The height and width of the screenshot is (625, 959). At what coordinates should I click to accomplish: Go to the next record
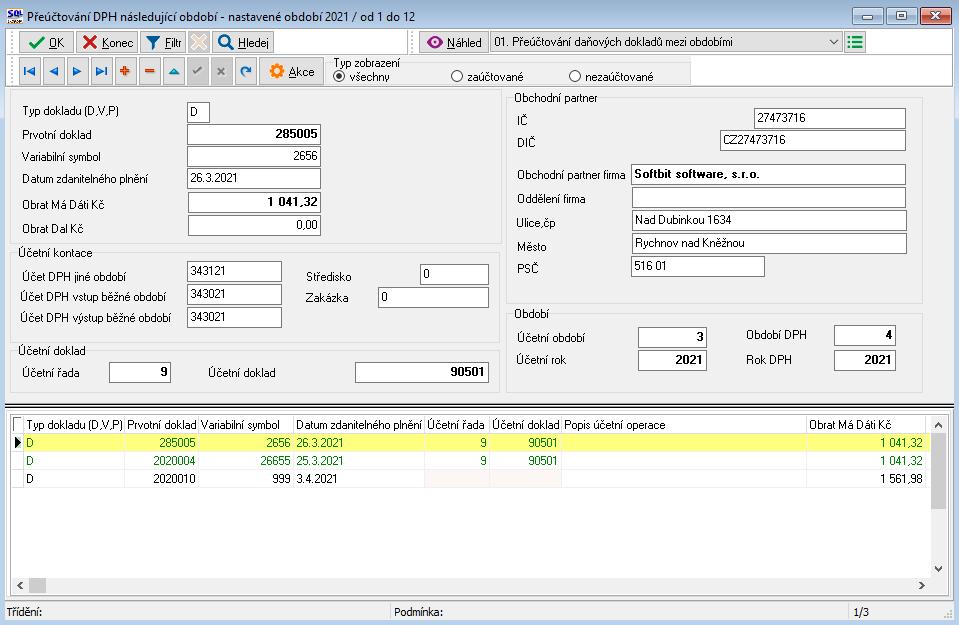click(77, 72)
